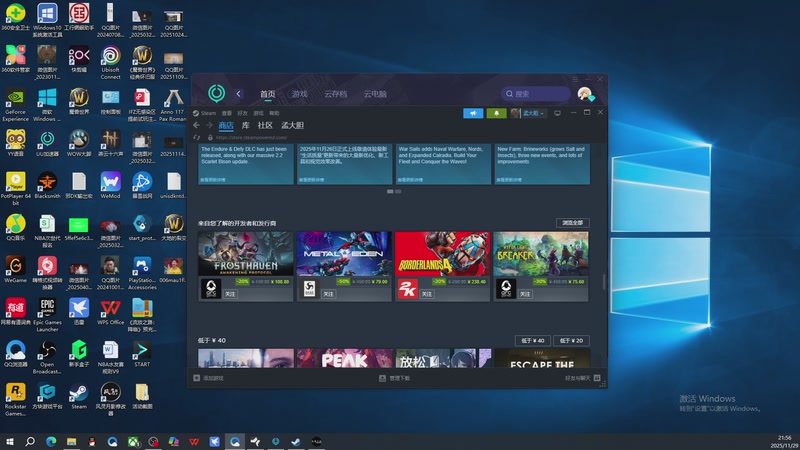Open the 云存档 tab in the UU window

click(x=336, y=94)
